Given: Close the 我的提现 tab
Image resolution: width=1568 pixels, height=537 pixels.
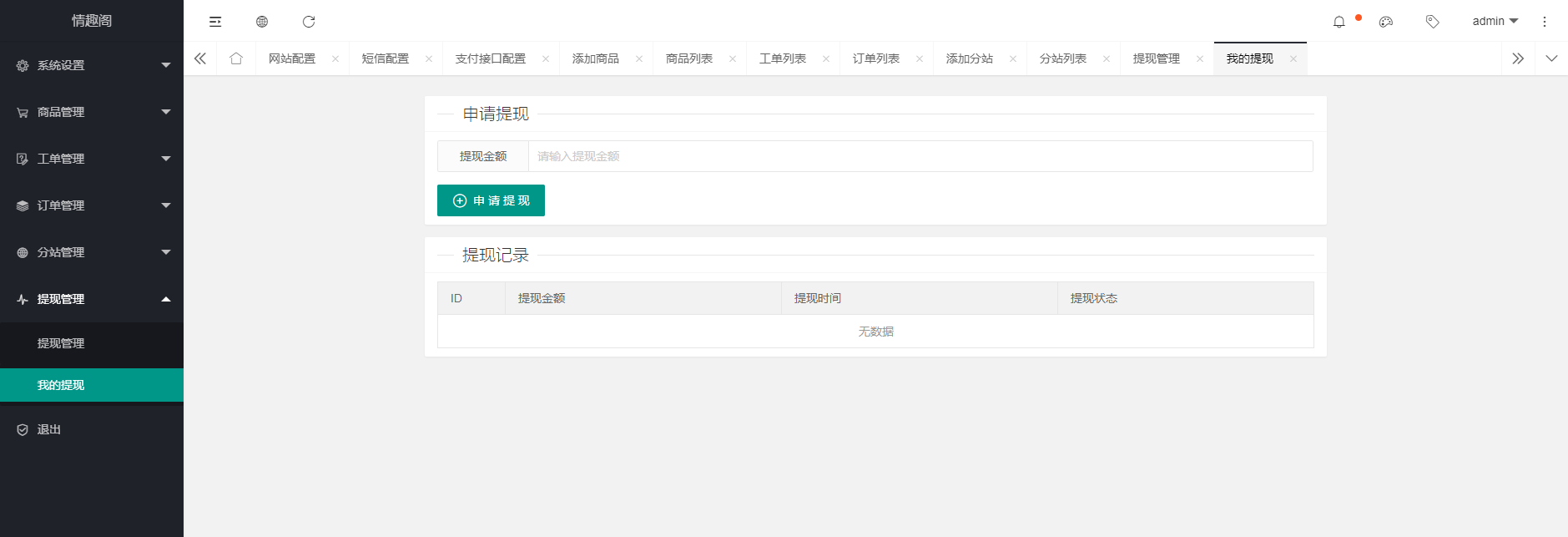Looking at the screenshot, I should [1293, 58].
